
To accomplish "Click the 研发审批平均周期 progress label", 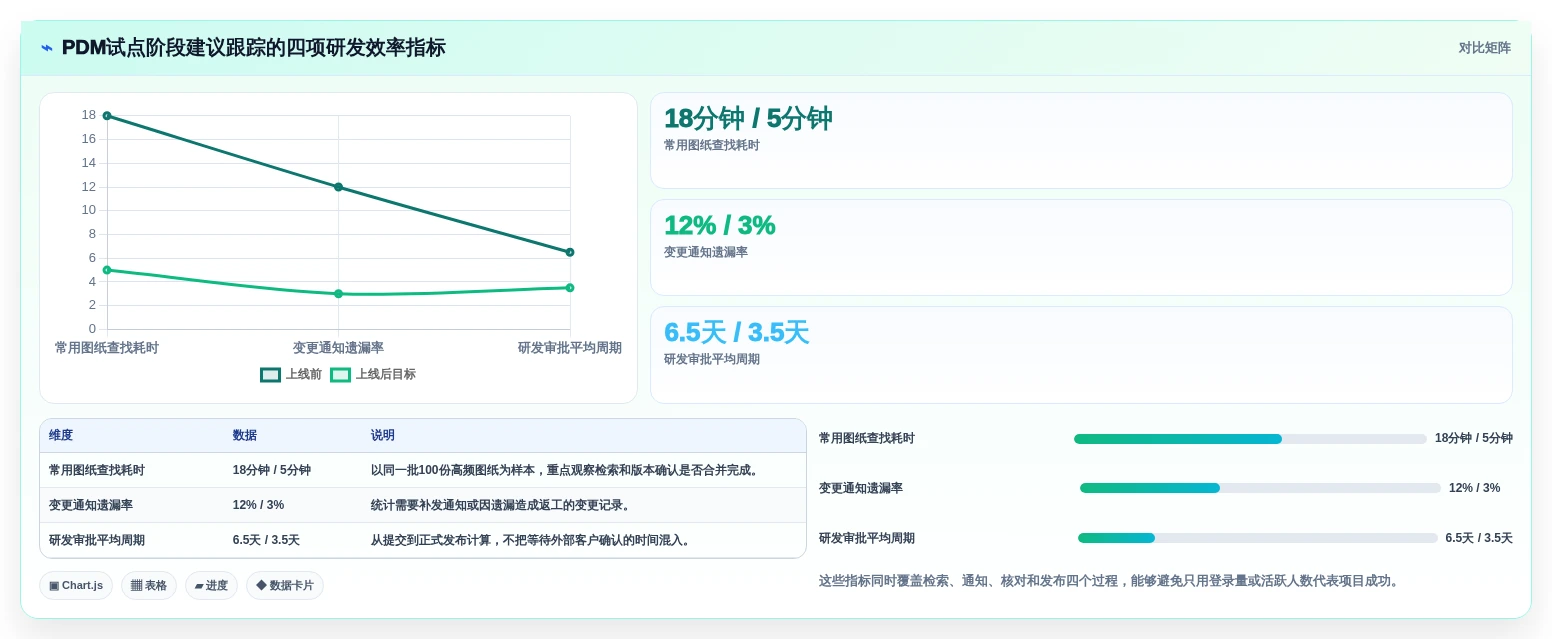I will [x=867, y=539].
